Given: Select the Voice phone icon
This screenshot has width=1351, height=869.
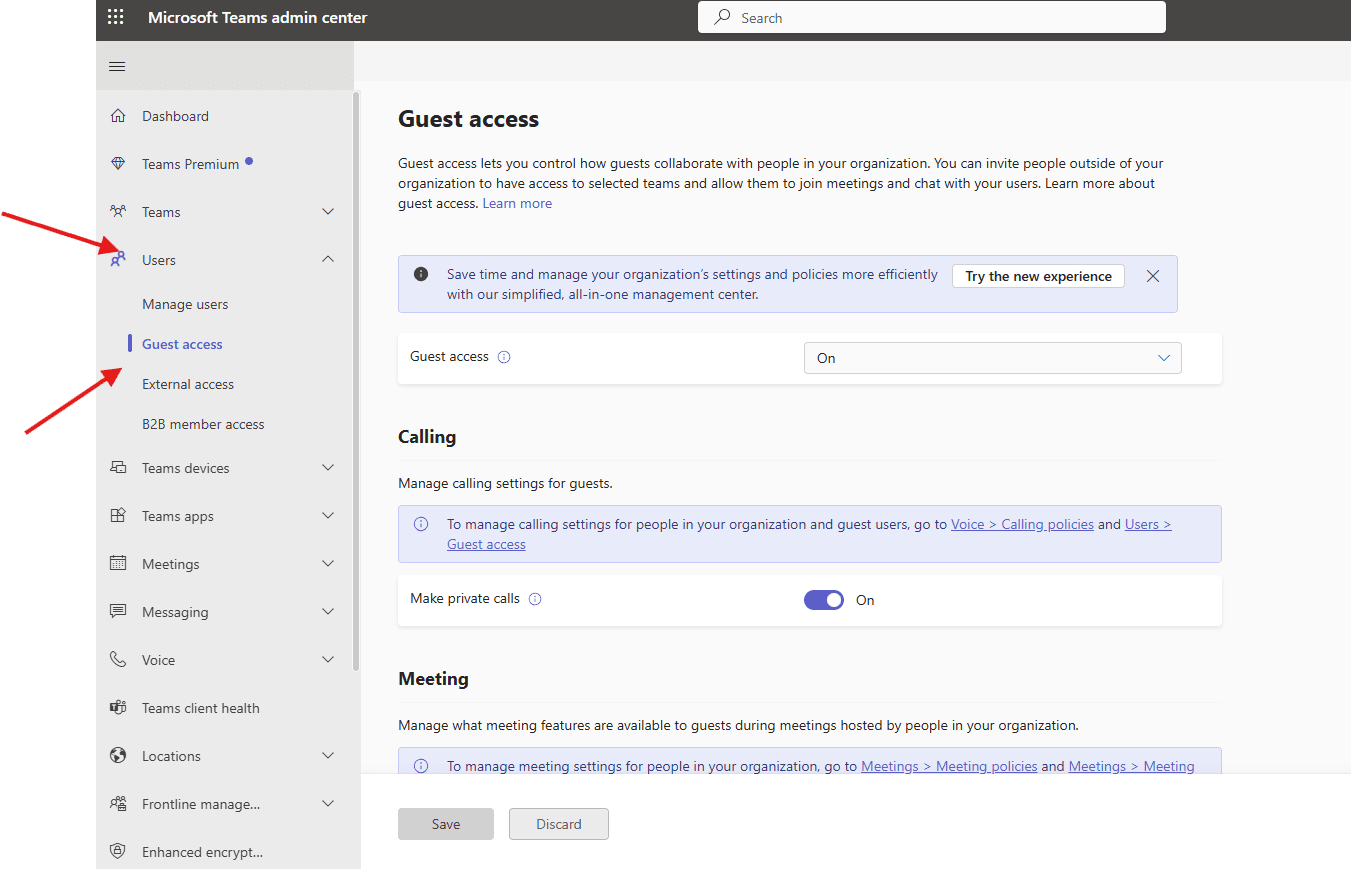Looking at the screenshot, I should tap(117, 659).
